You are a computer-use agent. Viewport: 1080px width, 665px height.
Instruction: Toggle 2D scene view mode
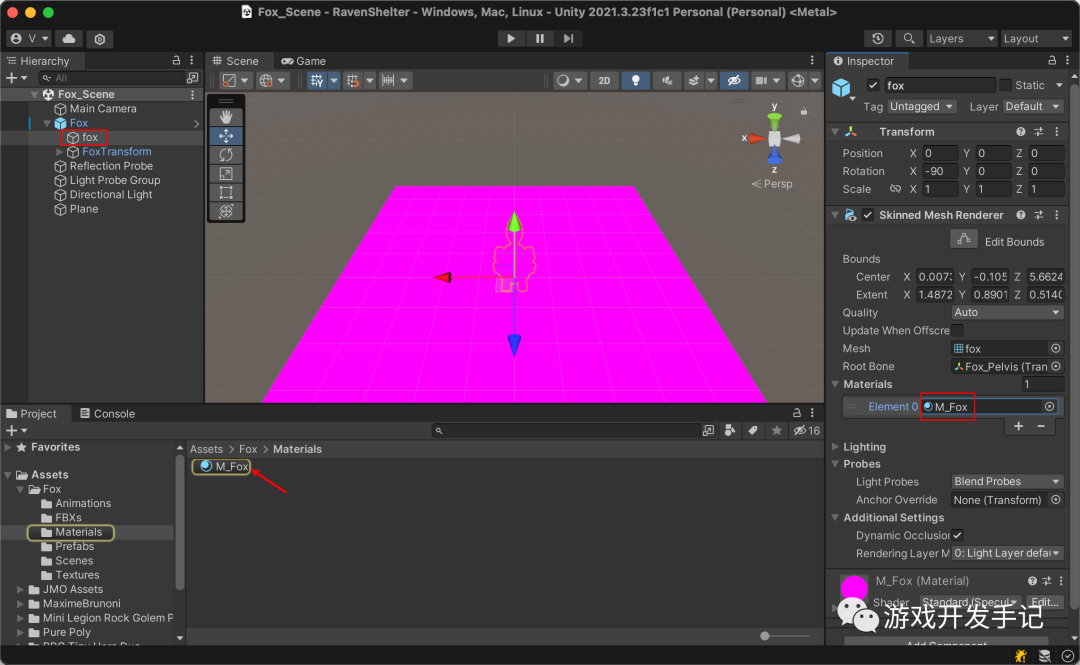[604, 81]
